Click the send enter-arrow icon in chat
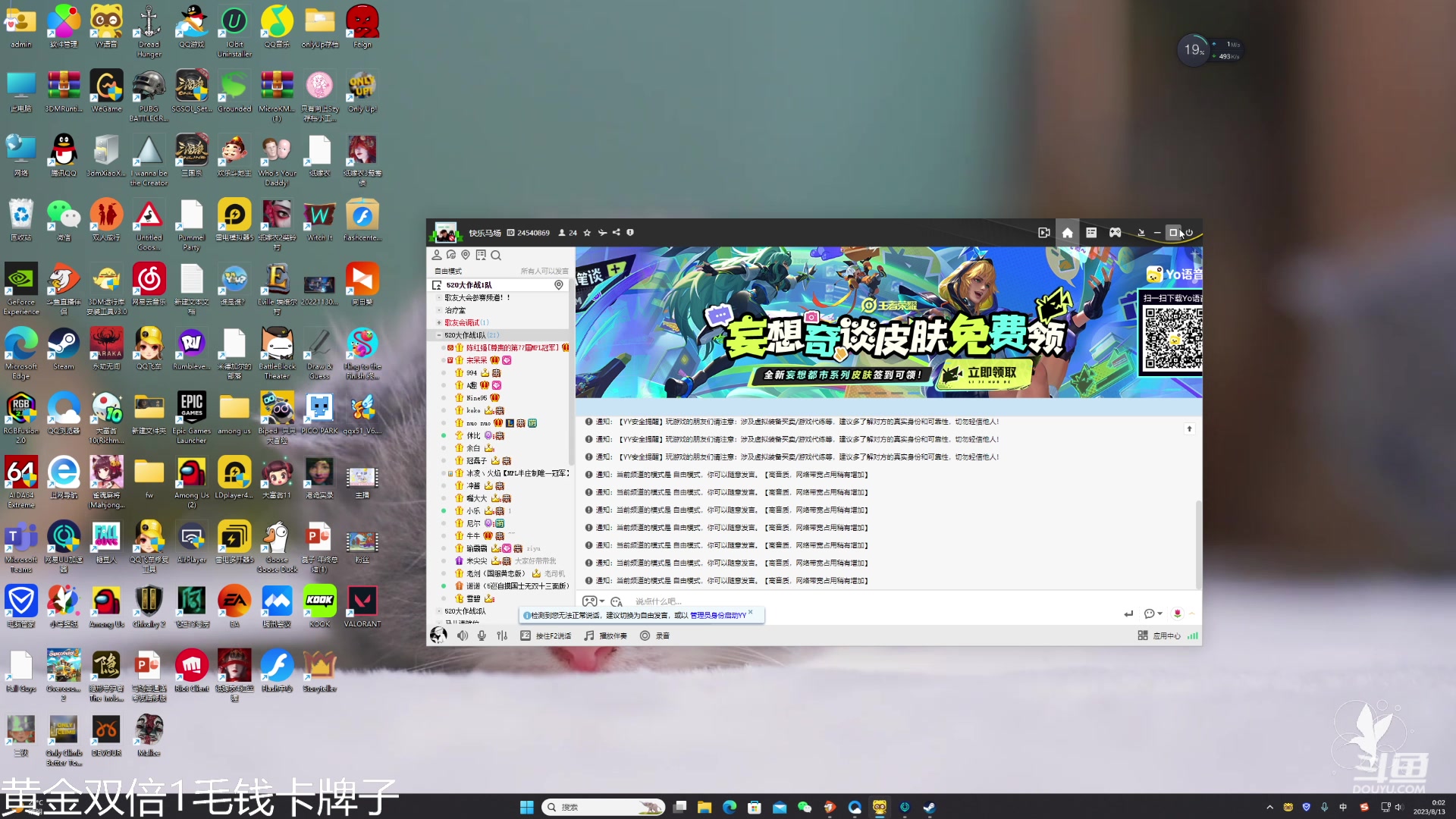Viewport: 1456px width, 819px height. click(1128, 613)
